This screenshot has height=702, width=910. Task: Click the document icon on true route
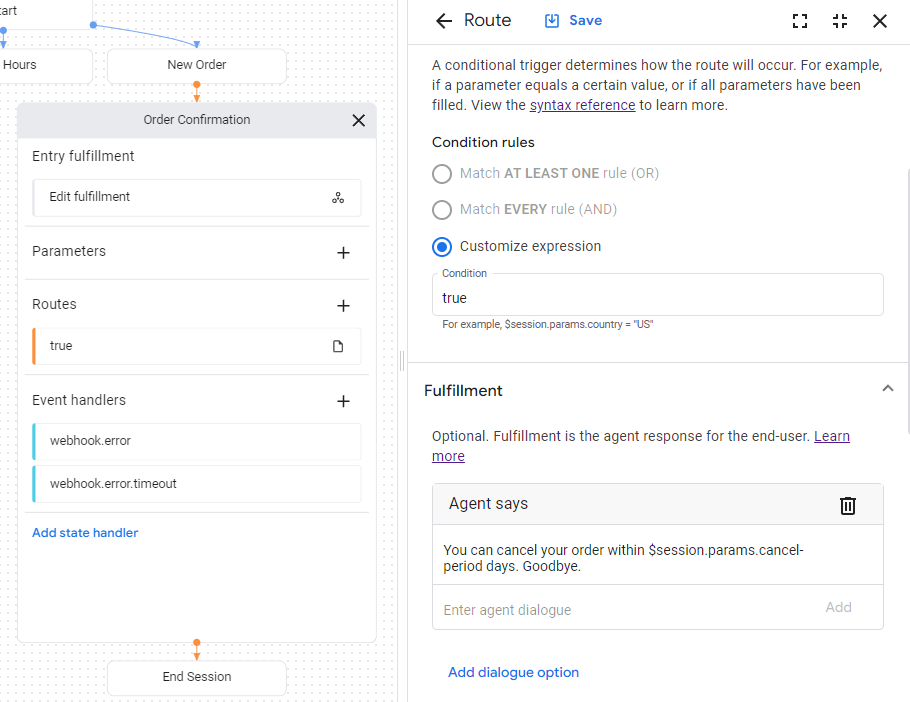click(x=338, y=346)
